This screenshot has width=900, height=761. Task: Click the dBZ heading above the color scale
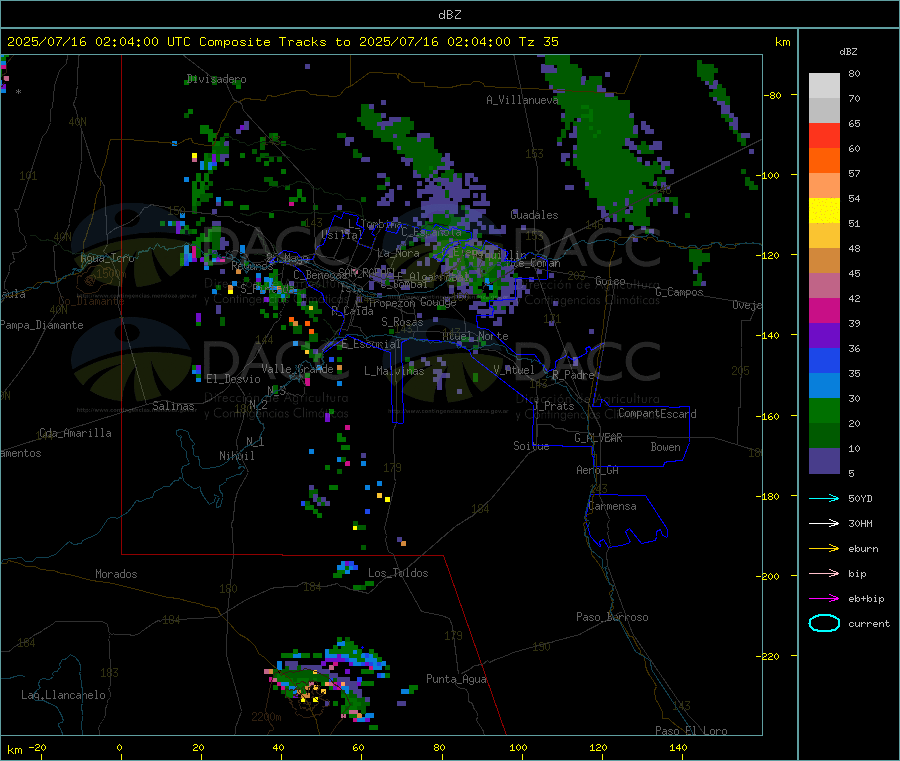(848, 52)
